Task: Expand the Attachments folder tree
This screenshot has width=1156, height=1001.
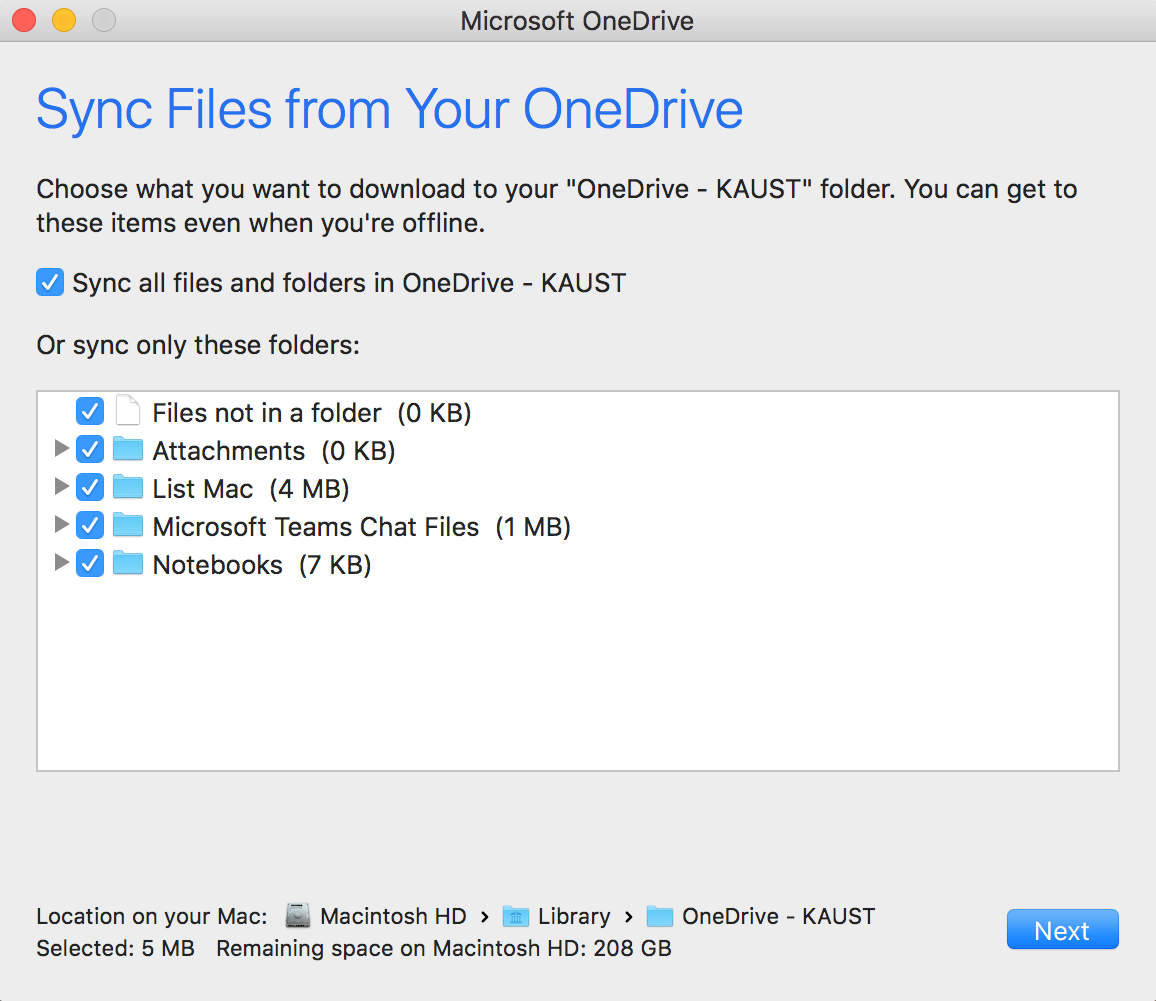Action: click(x=62, y=449)
